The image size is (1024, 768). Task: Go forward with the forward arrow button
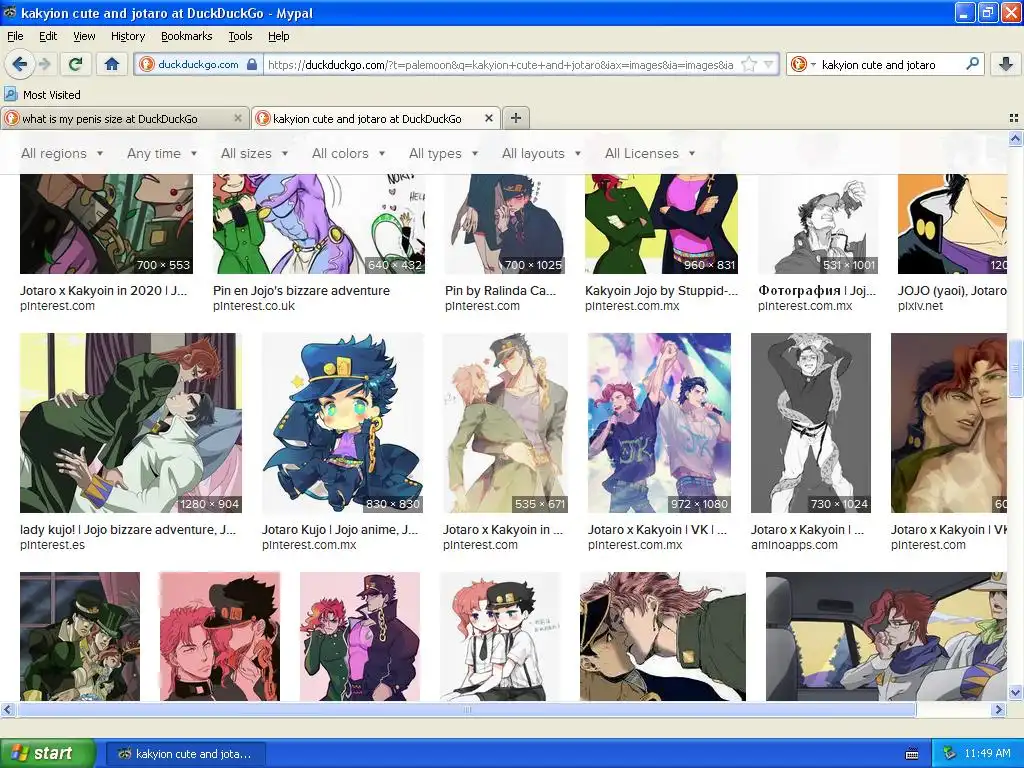44,64
